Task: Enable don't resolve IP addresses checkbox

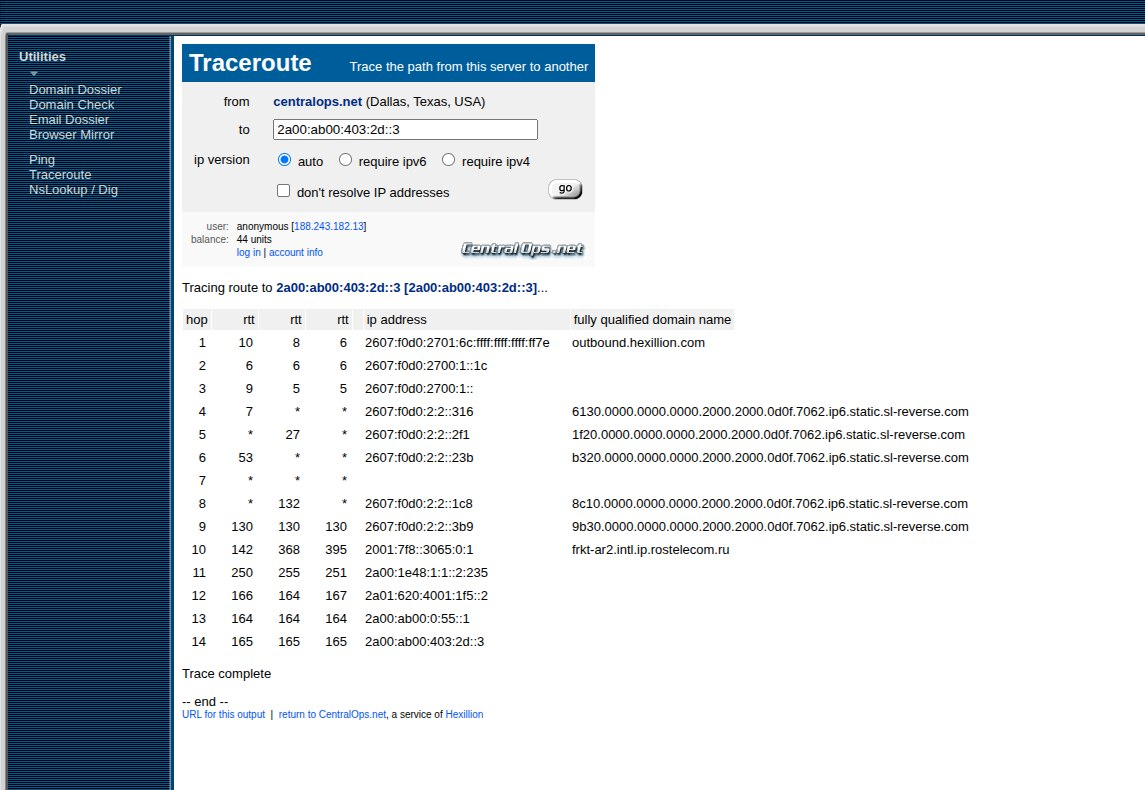Action: point(283,191)
